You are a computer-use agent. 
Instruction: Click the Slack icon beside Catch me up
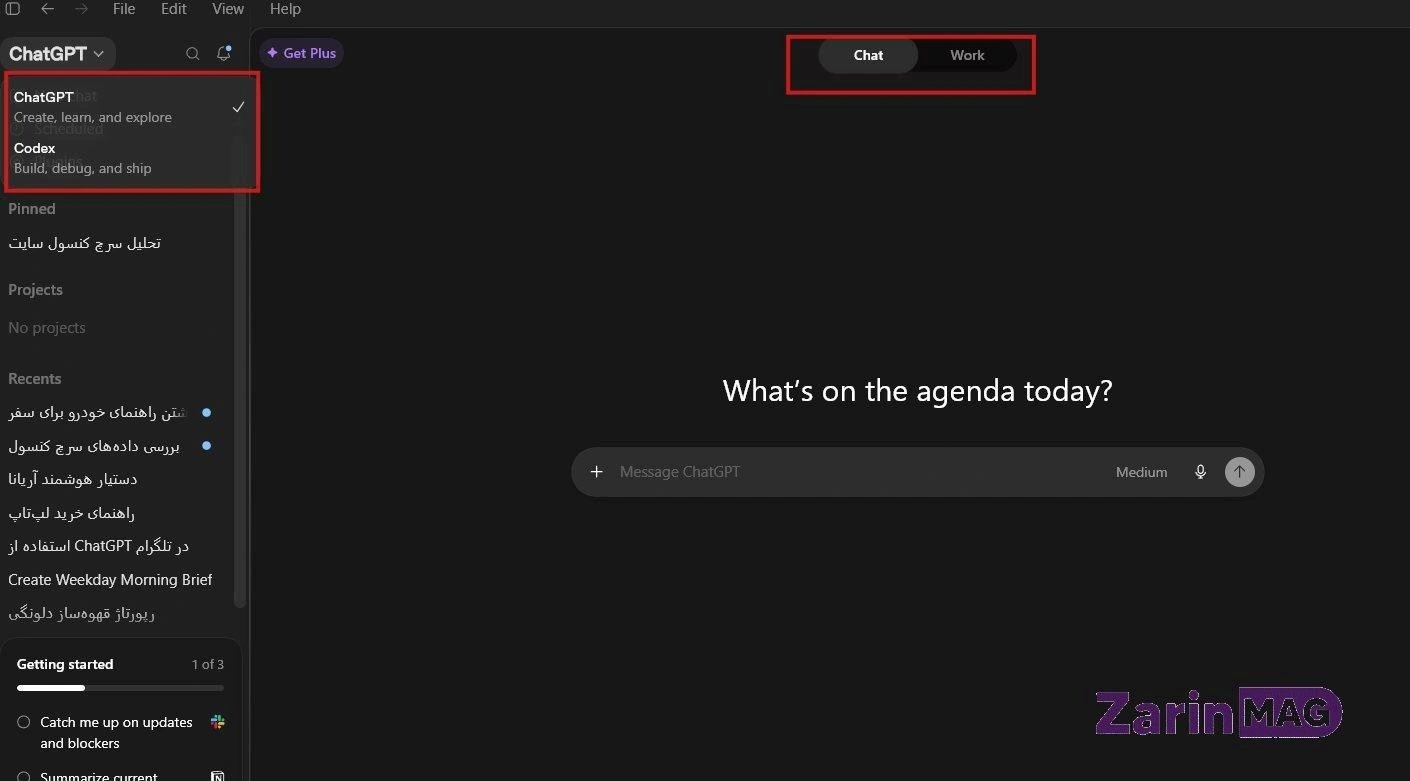217,722
